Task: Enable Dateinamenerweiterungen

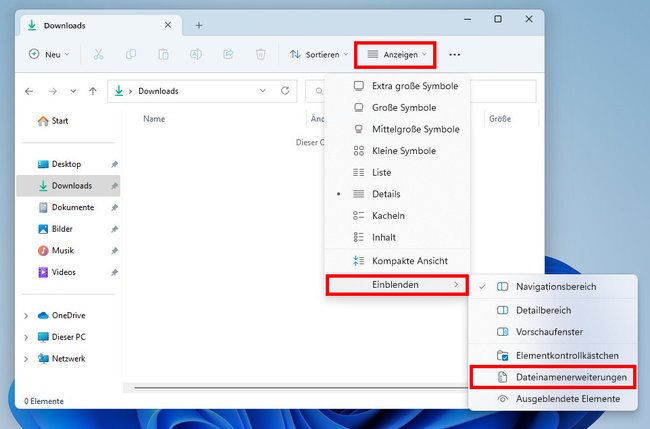Action: (x=553, y=377)
